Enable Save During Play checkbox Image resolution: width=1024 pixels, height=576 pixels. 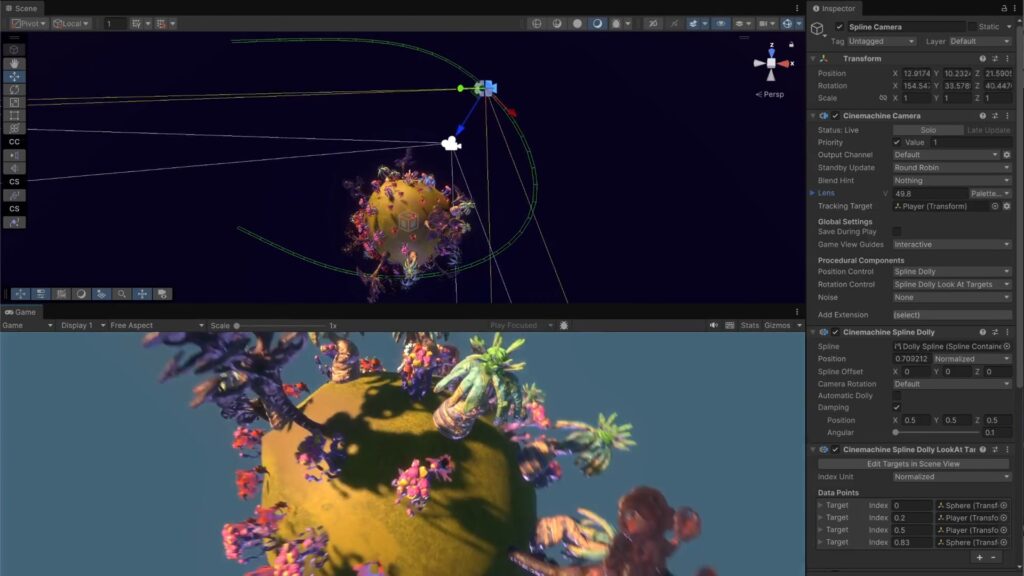click(x=897, y=232)
